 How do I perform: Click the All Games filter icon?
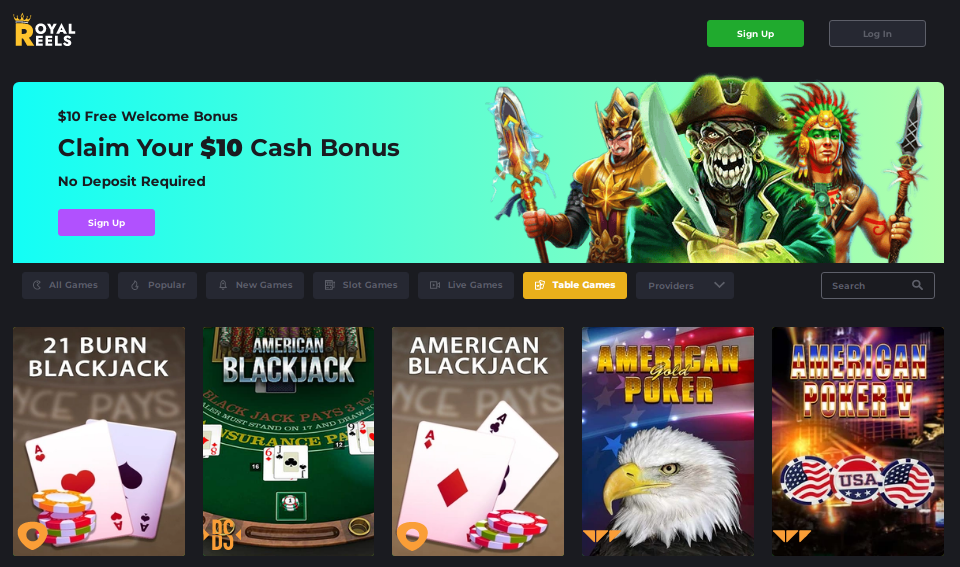(37, 285)
